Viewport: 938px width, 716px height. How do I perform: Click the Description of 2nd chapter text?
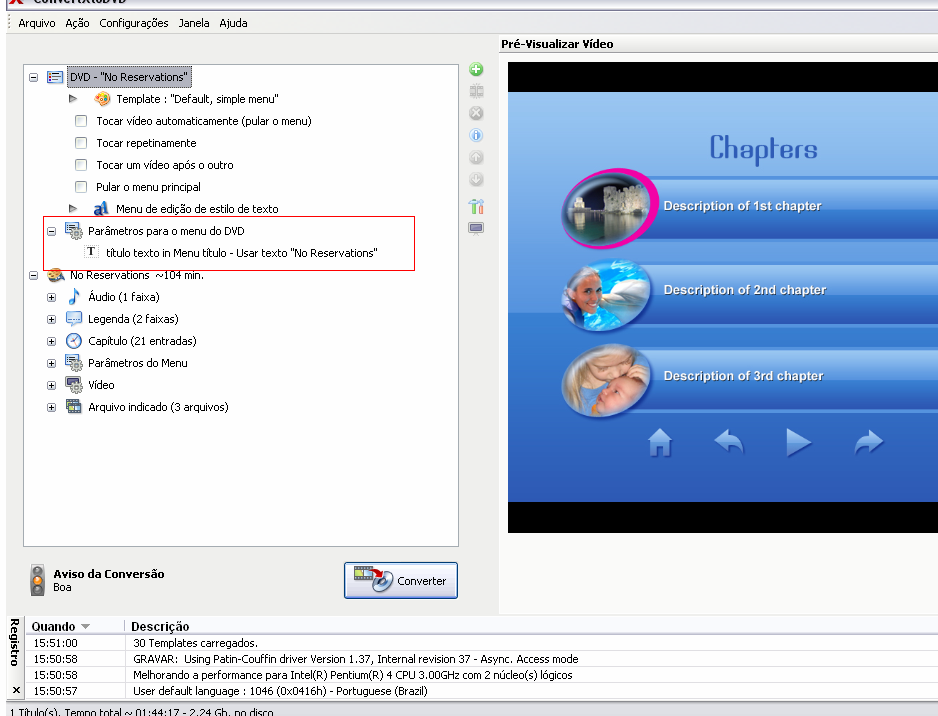pyautogui.click(x=744, y=290)
